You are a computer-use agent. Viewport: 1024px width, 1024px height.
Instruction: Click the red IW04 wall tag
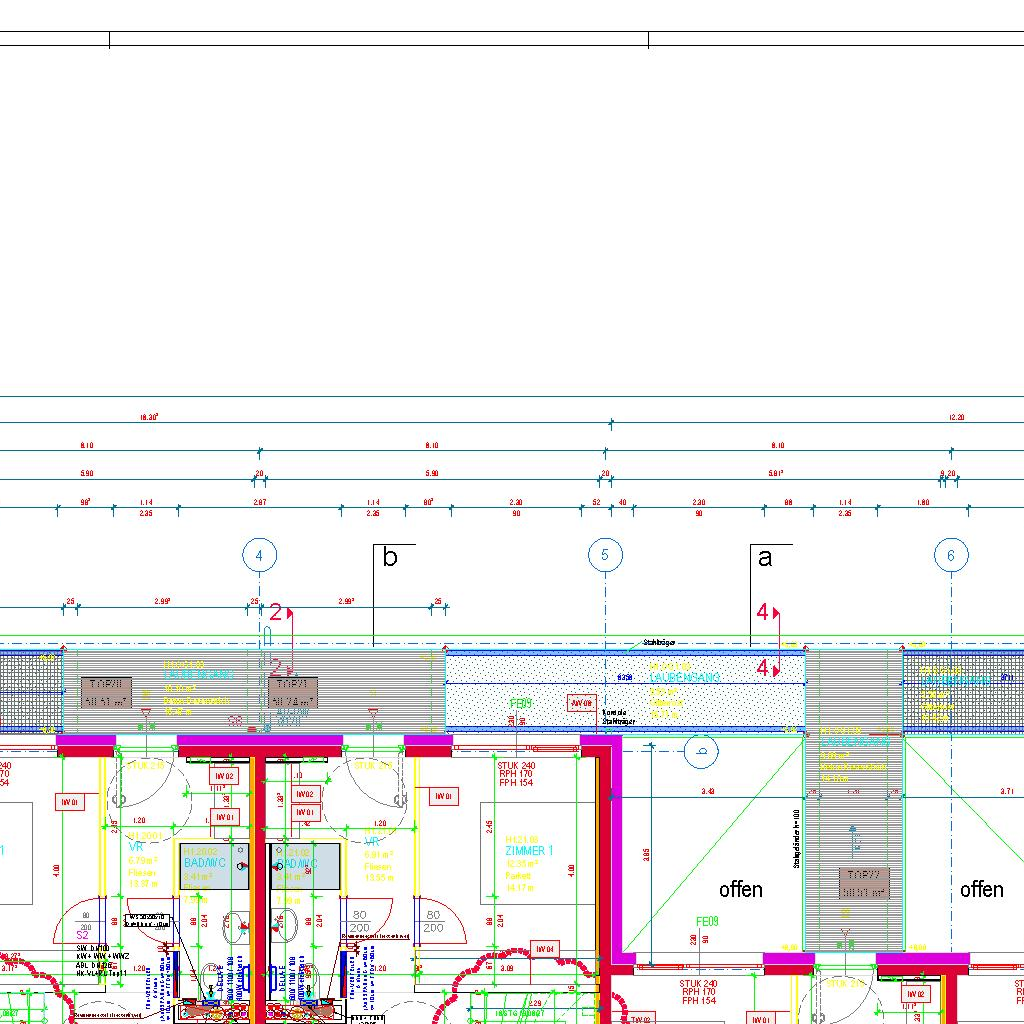(x=544, y=949)
